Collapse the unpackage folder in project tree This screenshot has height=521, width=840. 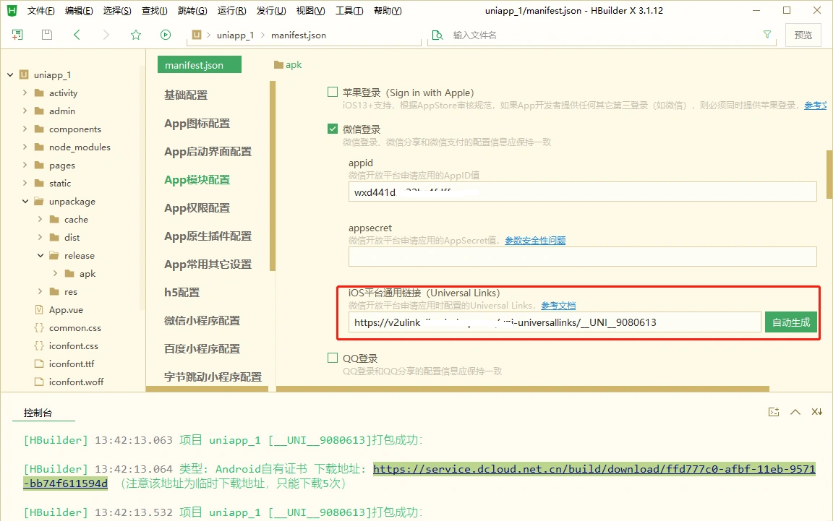[25, 201]
